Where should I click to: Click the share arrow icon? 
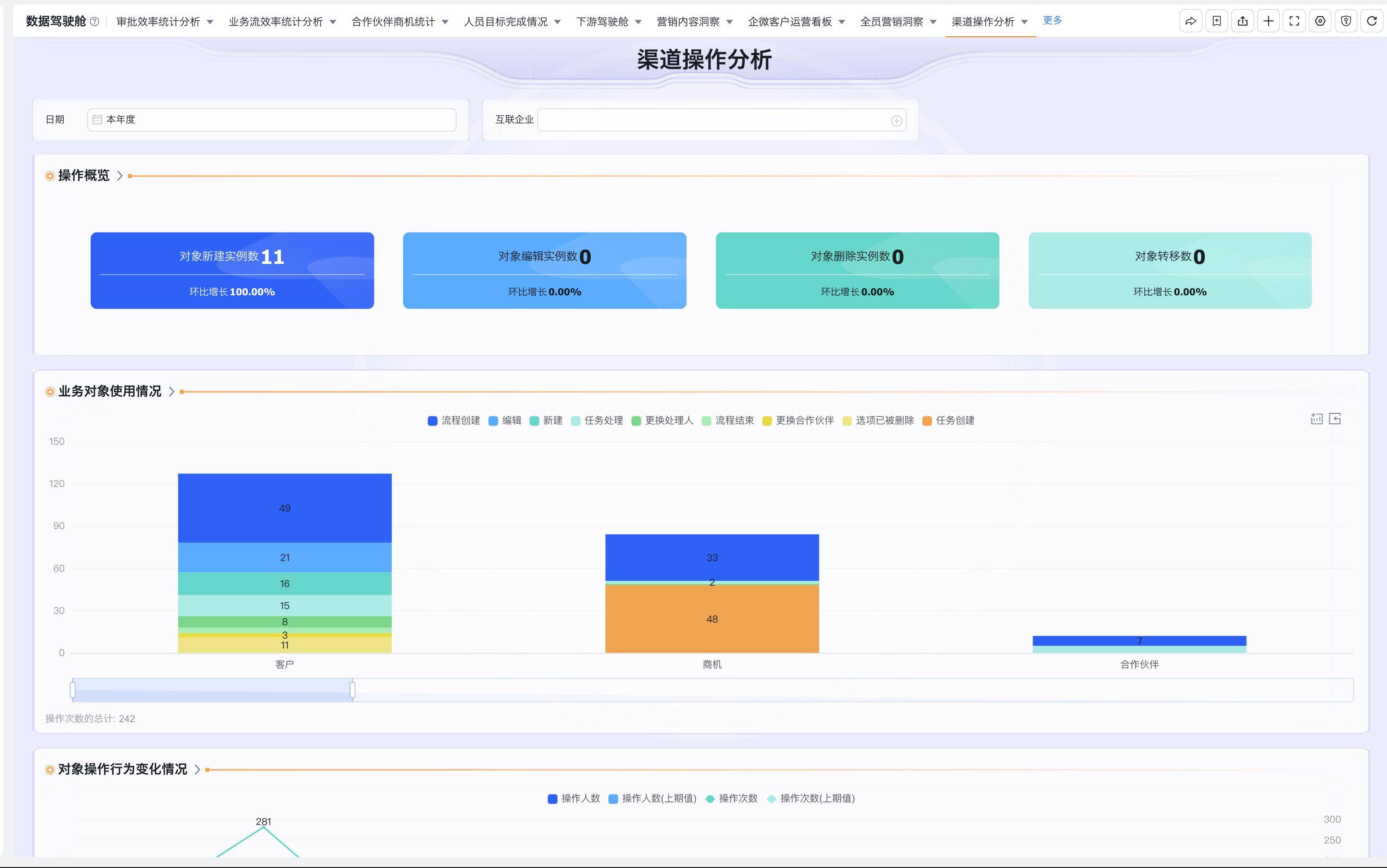1191,21
